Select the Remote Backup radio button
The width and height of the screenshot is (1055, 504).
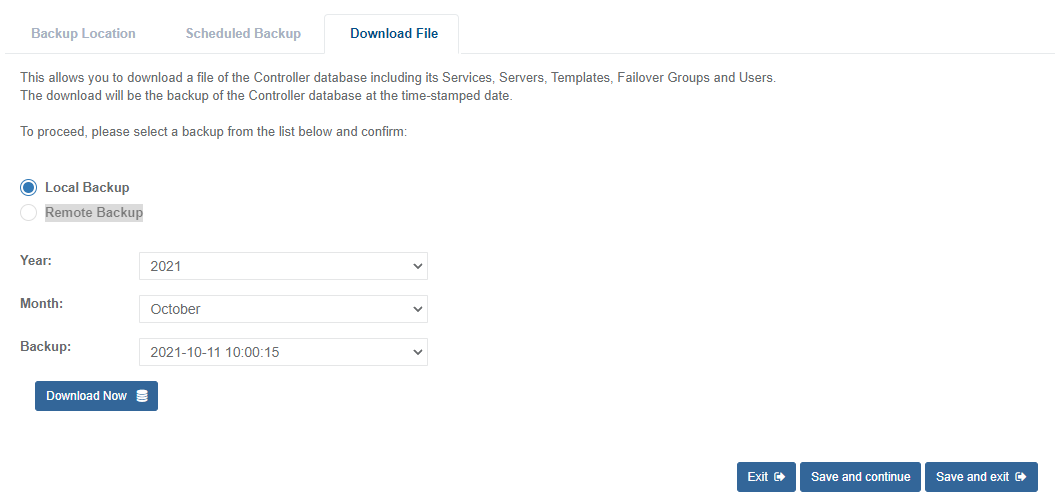[29, 213]
